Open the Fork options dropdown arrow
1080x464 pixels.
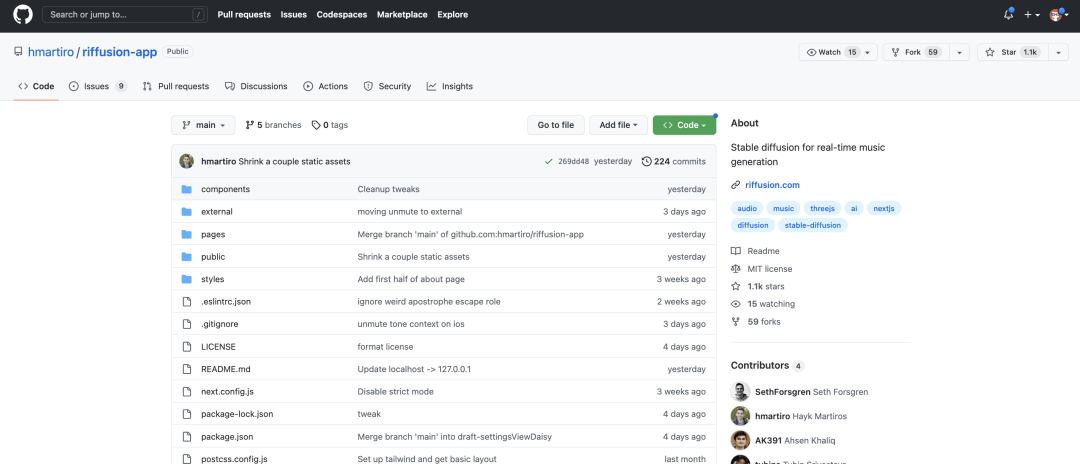coord(959,52)
